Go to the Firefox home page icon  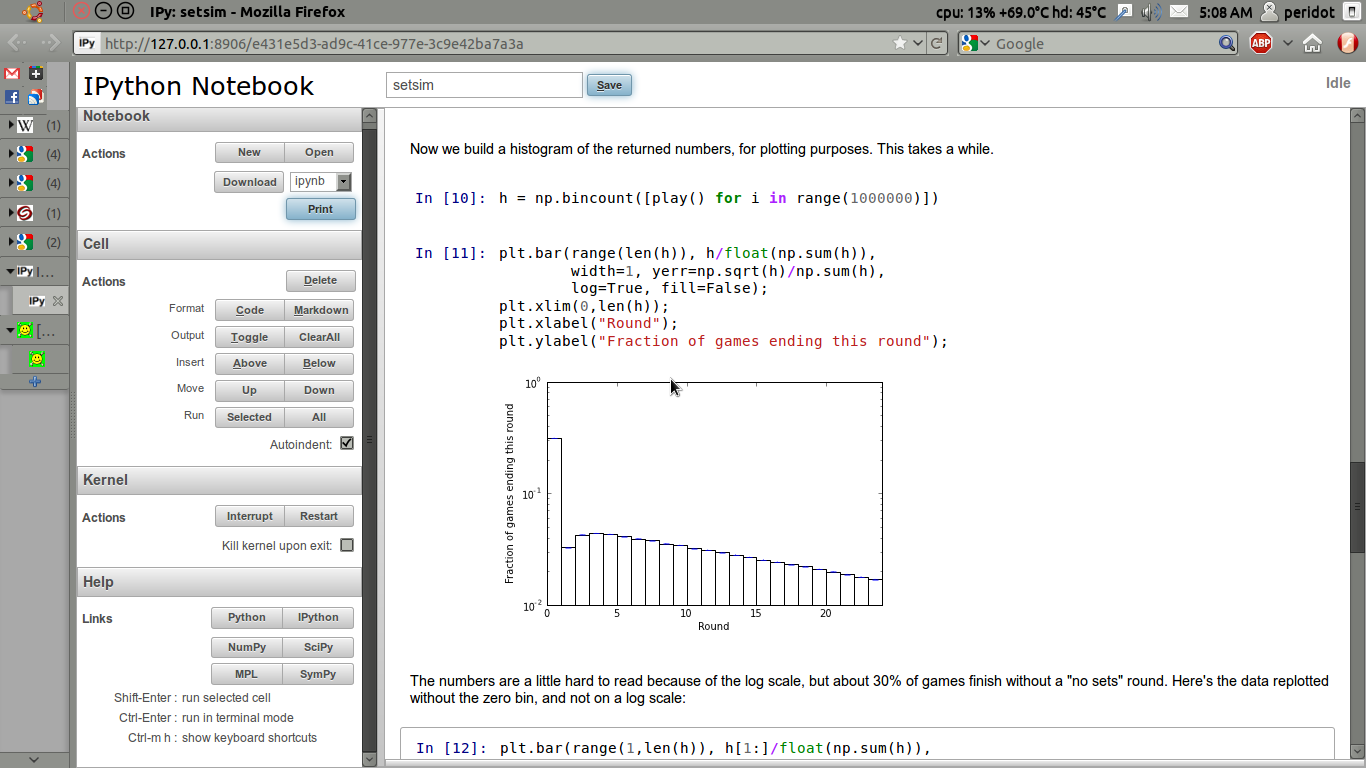point(1313,43)
